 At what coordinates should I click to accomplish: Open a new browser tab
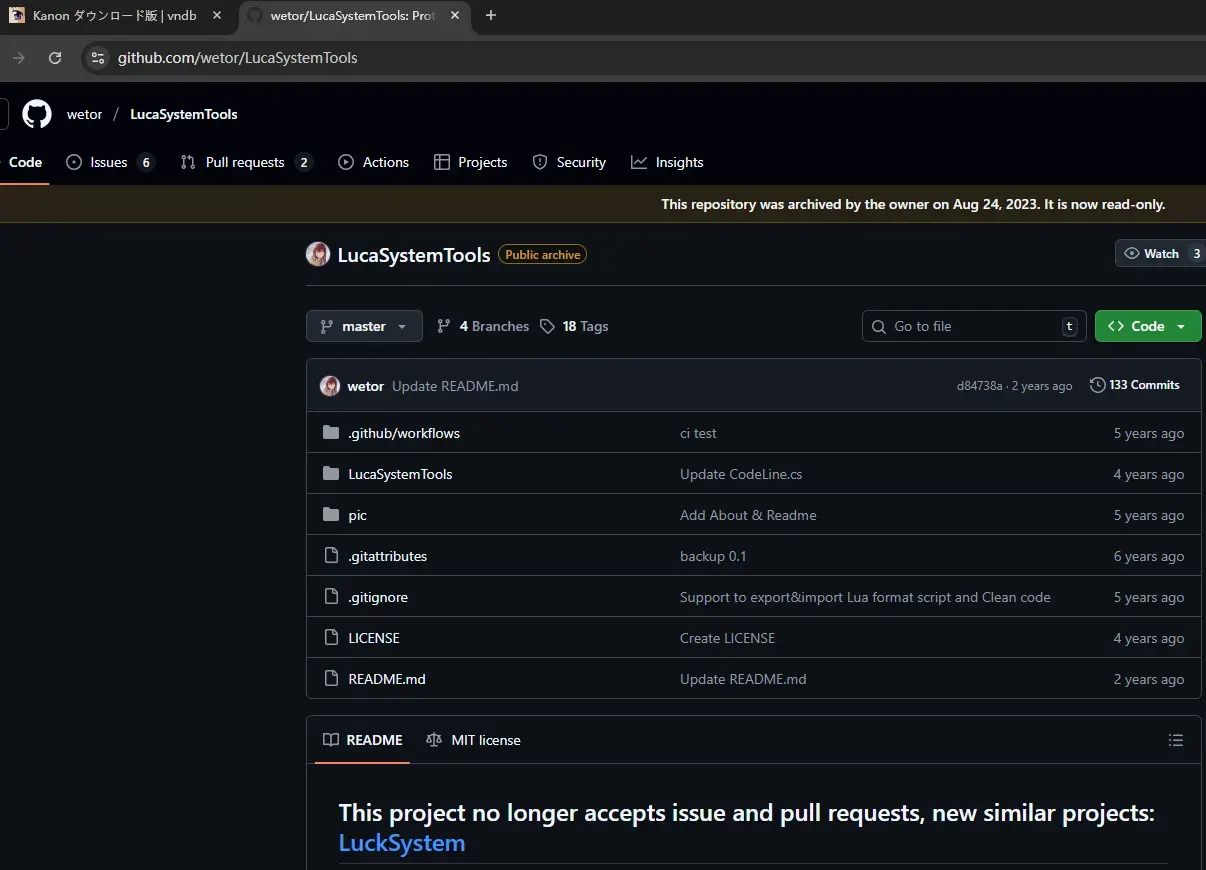coord(491,16)
